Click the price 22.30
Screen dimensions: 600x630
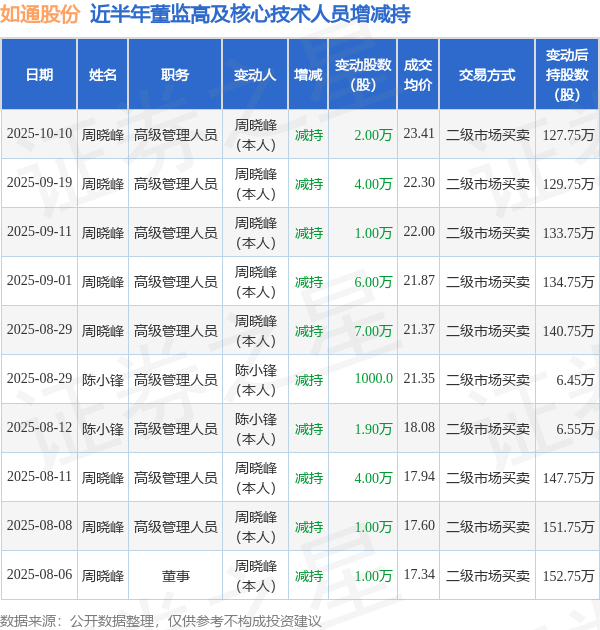point(419,182)
